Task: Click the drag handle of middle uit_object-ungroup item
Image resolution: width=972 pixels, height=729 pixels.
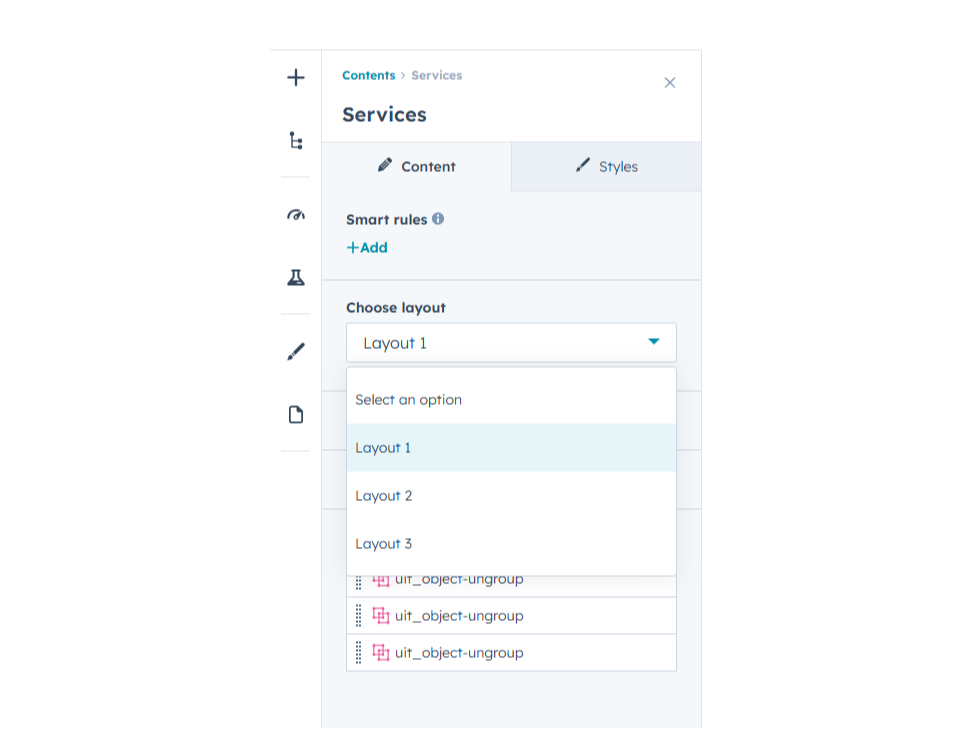Action: click(x=359, y=616)
